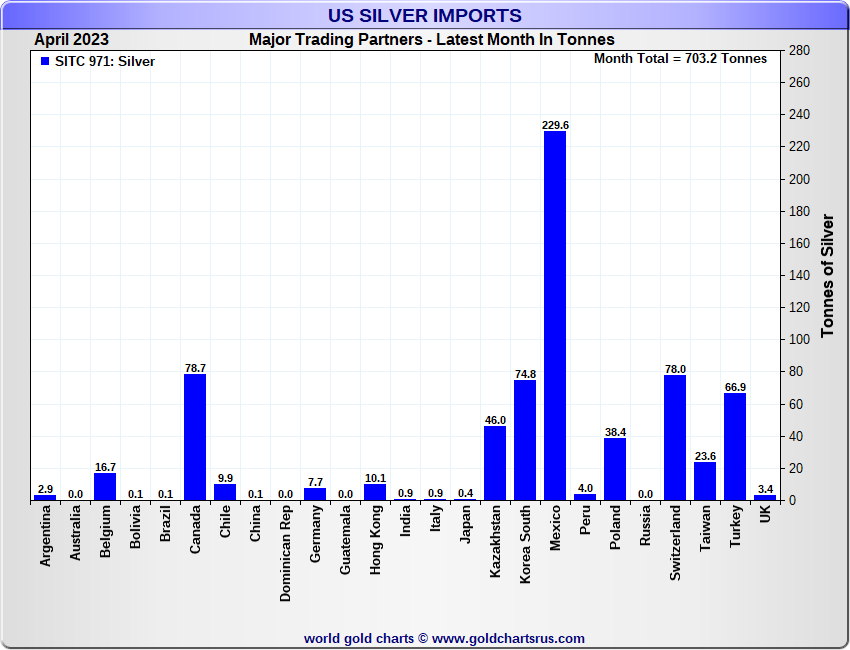Click the 3.4 value above UK
The image size is (850, 650).
coord(765,489)
